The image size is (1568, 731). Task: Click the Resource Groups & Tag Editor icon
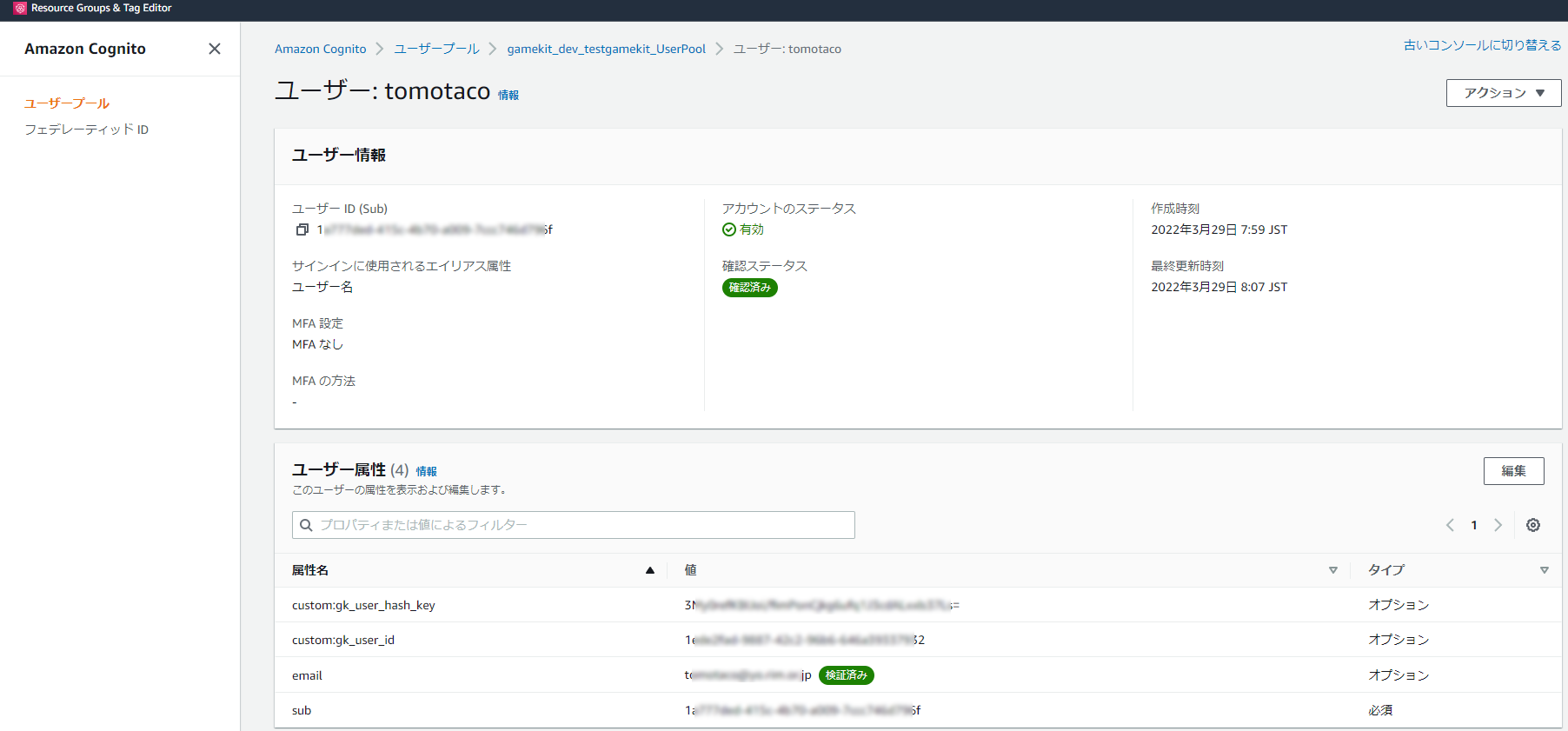20,8
